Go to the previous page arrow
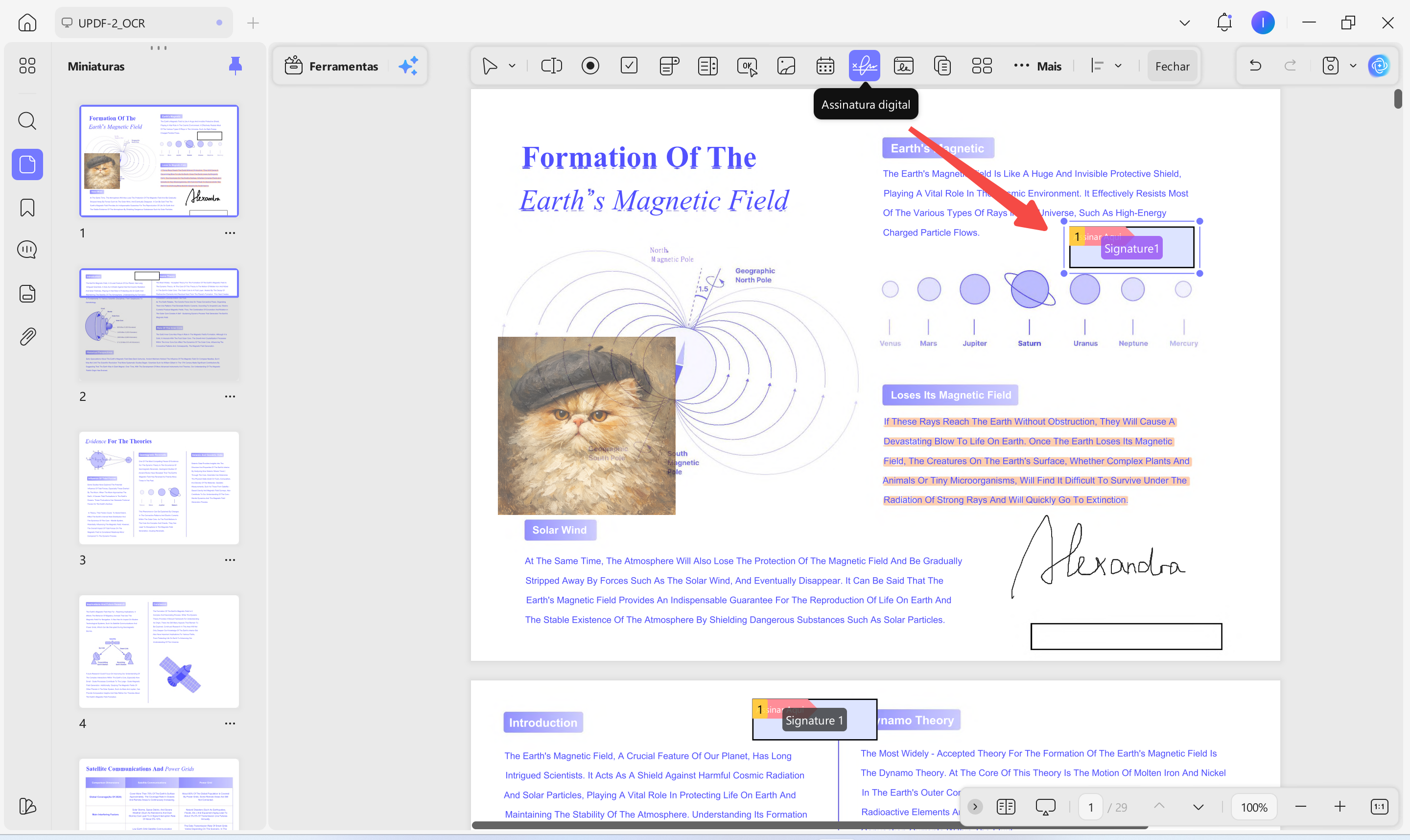Viewport: 1410px width, 840px height. [x=1159, y=806]
